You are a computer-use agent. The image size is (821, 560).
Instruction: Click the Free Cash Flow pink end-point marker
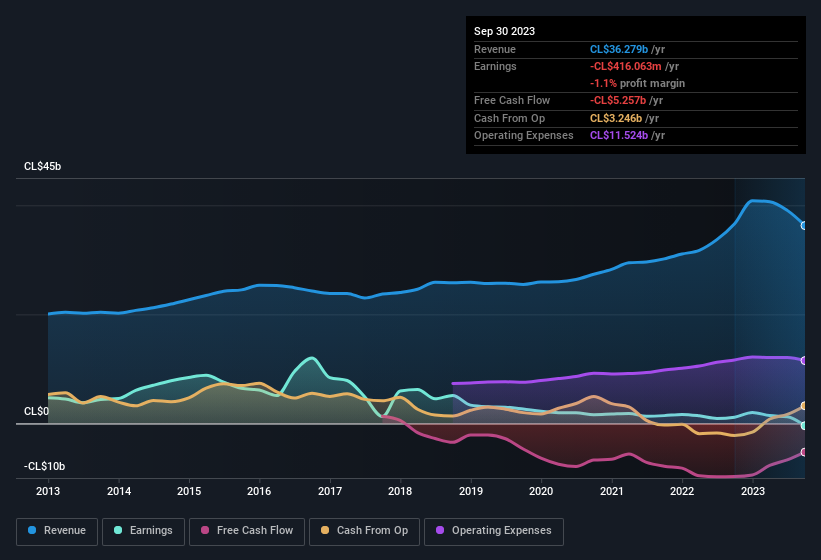[804, 452]
